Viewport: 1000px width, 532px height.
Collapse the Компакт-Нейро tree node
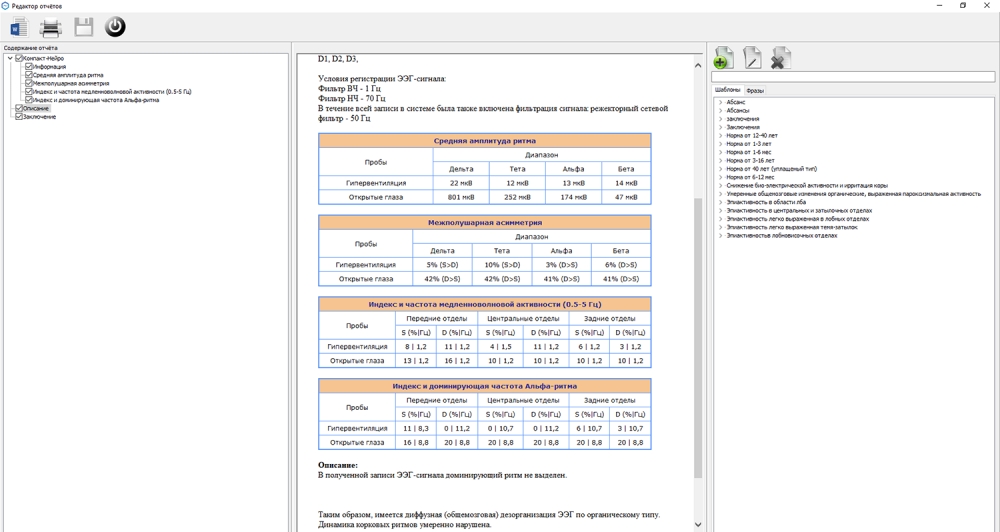coord(10,59)
